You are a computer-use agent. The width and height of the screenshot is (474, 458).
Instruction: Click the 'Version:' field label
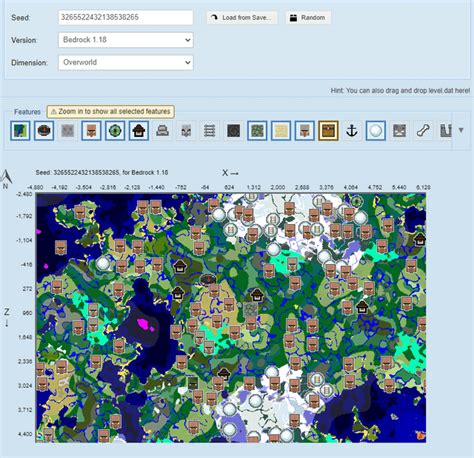(x=24, y=40)
